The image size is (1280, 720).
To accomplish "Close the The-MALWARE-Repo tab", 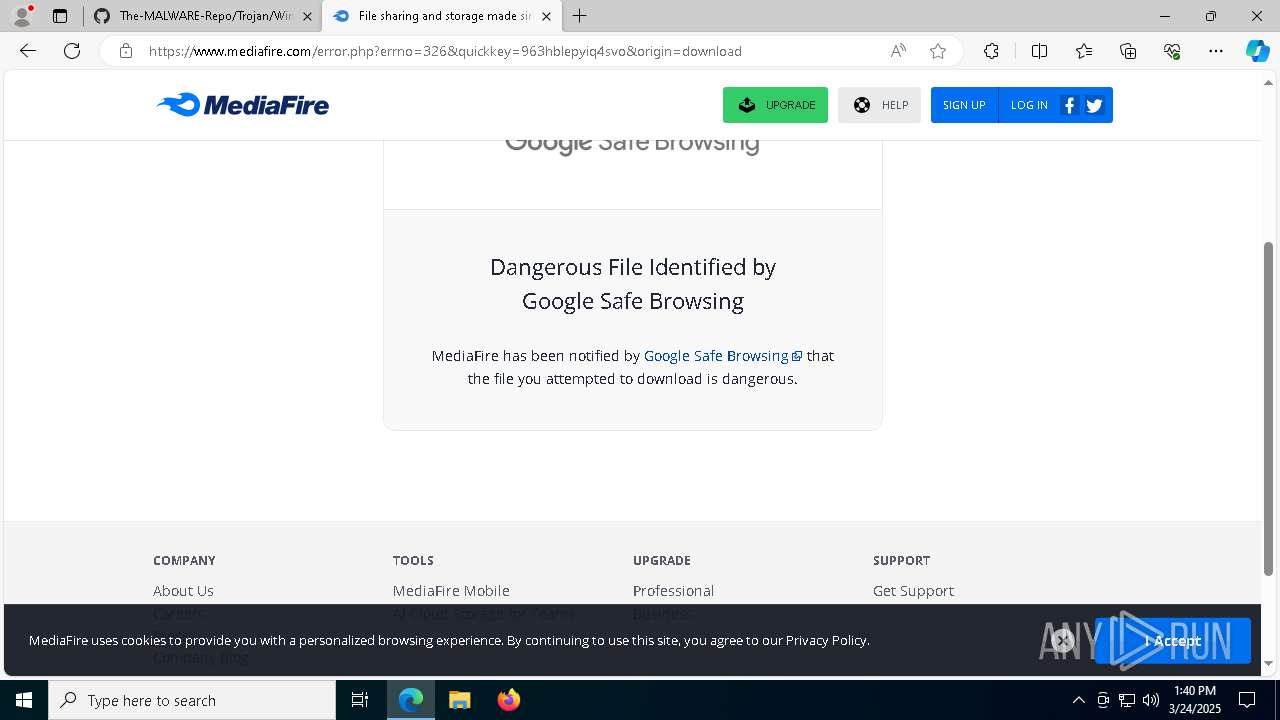I will pos(307,16).
